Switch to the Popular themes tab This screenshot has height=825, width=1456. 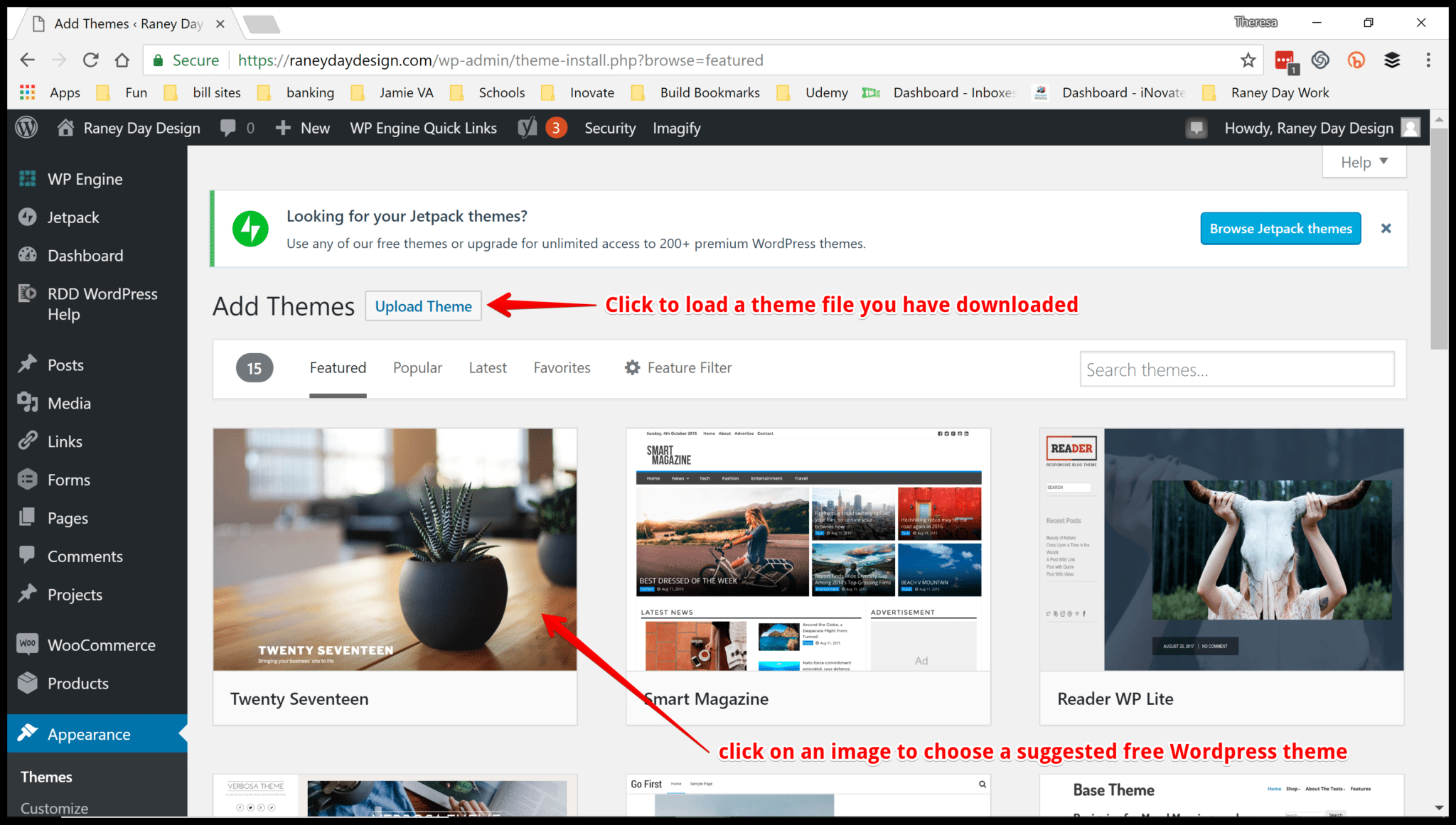click(417, 367)
